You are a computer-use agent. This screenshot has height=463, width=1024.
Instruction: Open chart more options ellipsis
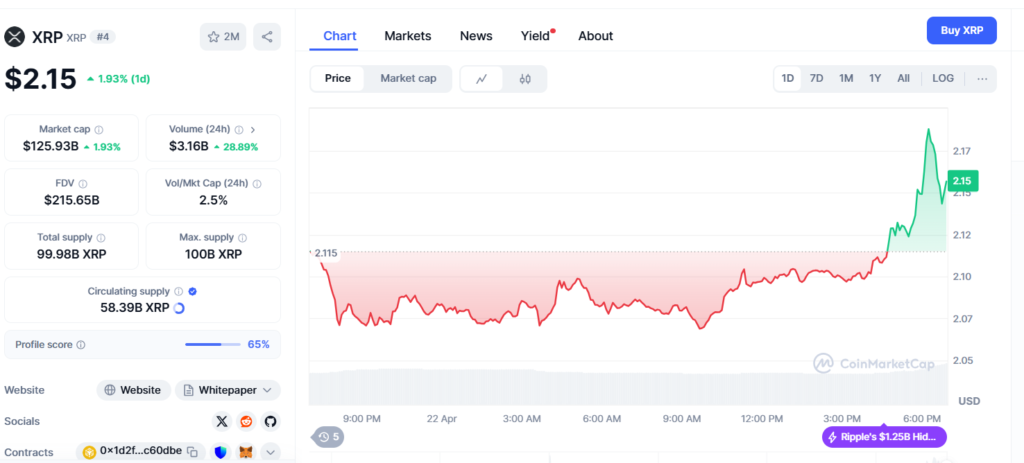pos(982,78)
